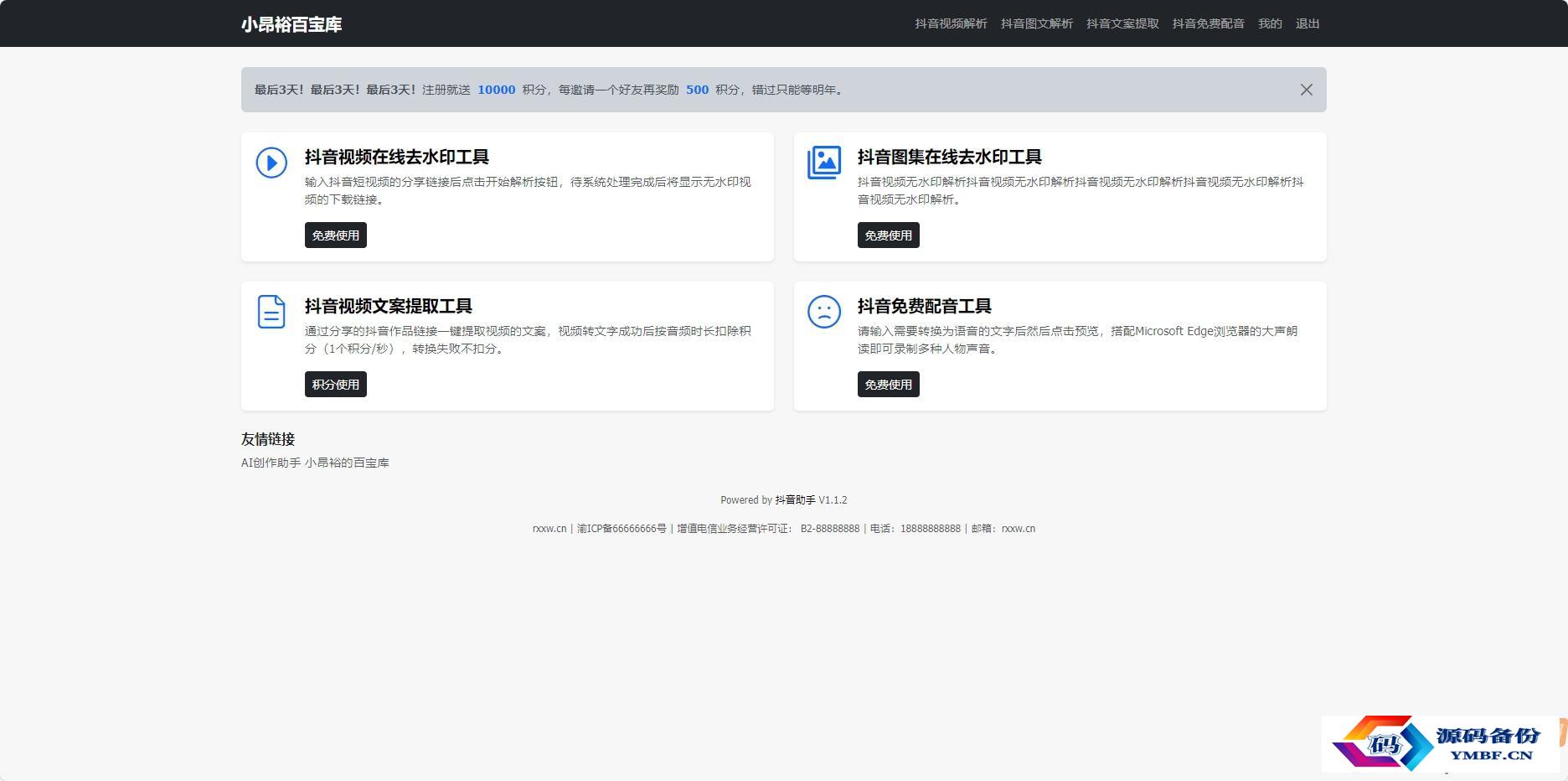Click the 渝ICP备66666666号 footer link
Screen dimensions: 1568x781
click(622, 529)
